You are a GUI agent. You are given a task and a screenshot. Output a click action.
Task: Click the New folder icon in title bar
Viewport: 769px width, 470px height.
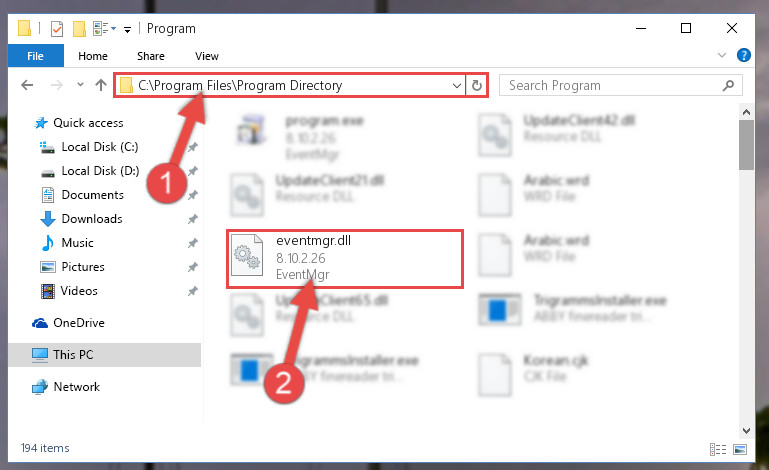(x=79, y=29)
